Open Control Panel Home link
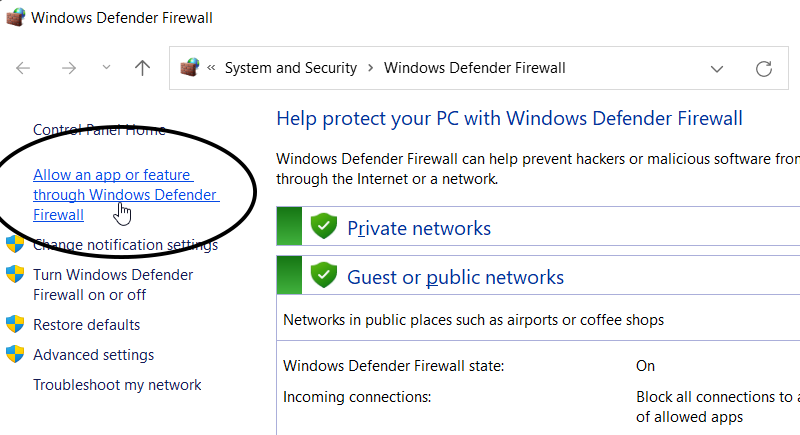Viewport: 800px width, 435px height. [x=99, y=130]
